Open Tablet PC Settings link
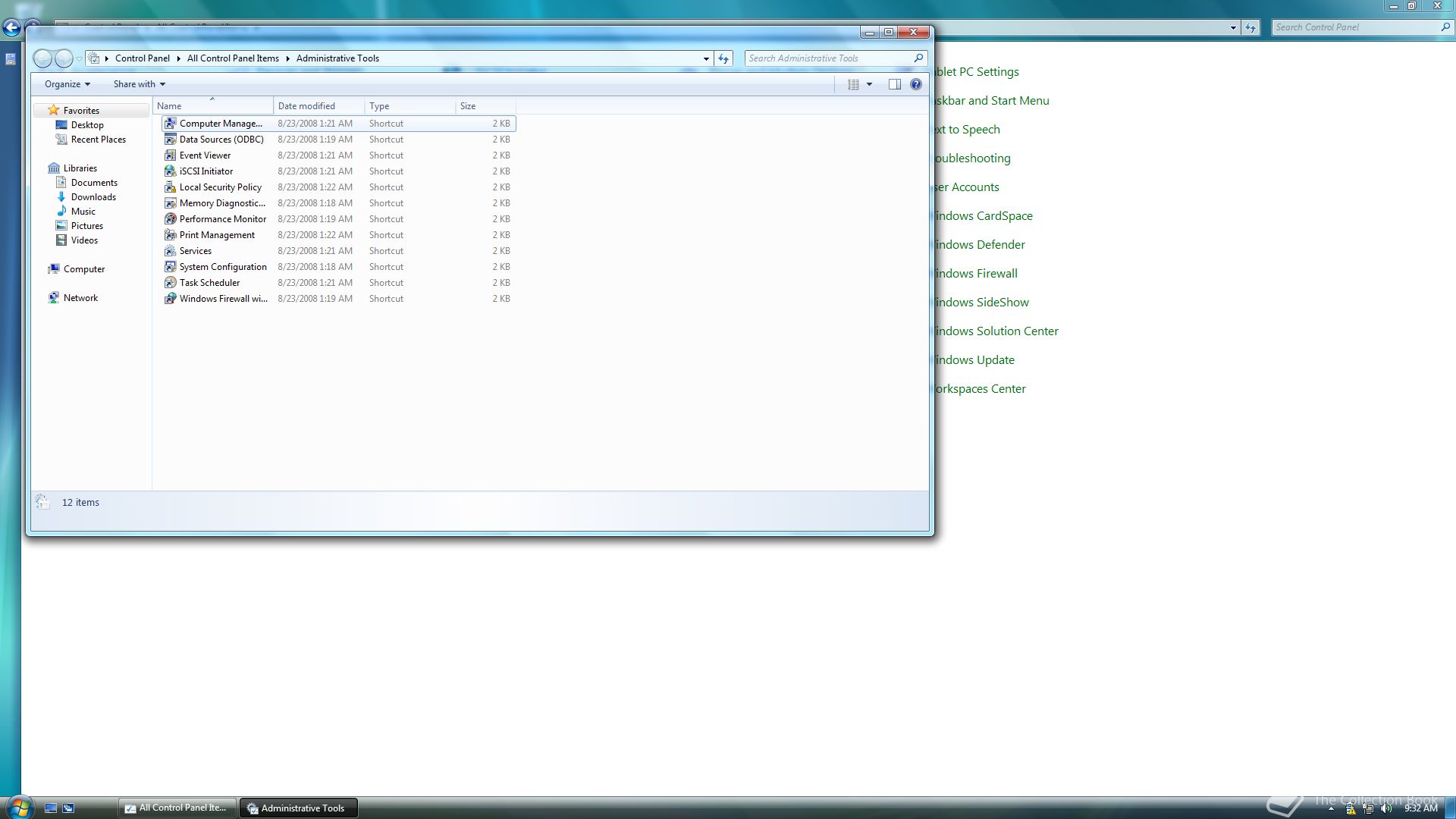1456x819 pixels. point(977,72)
